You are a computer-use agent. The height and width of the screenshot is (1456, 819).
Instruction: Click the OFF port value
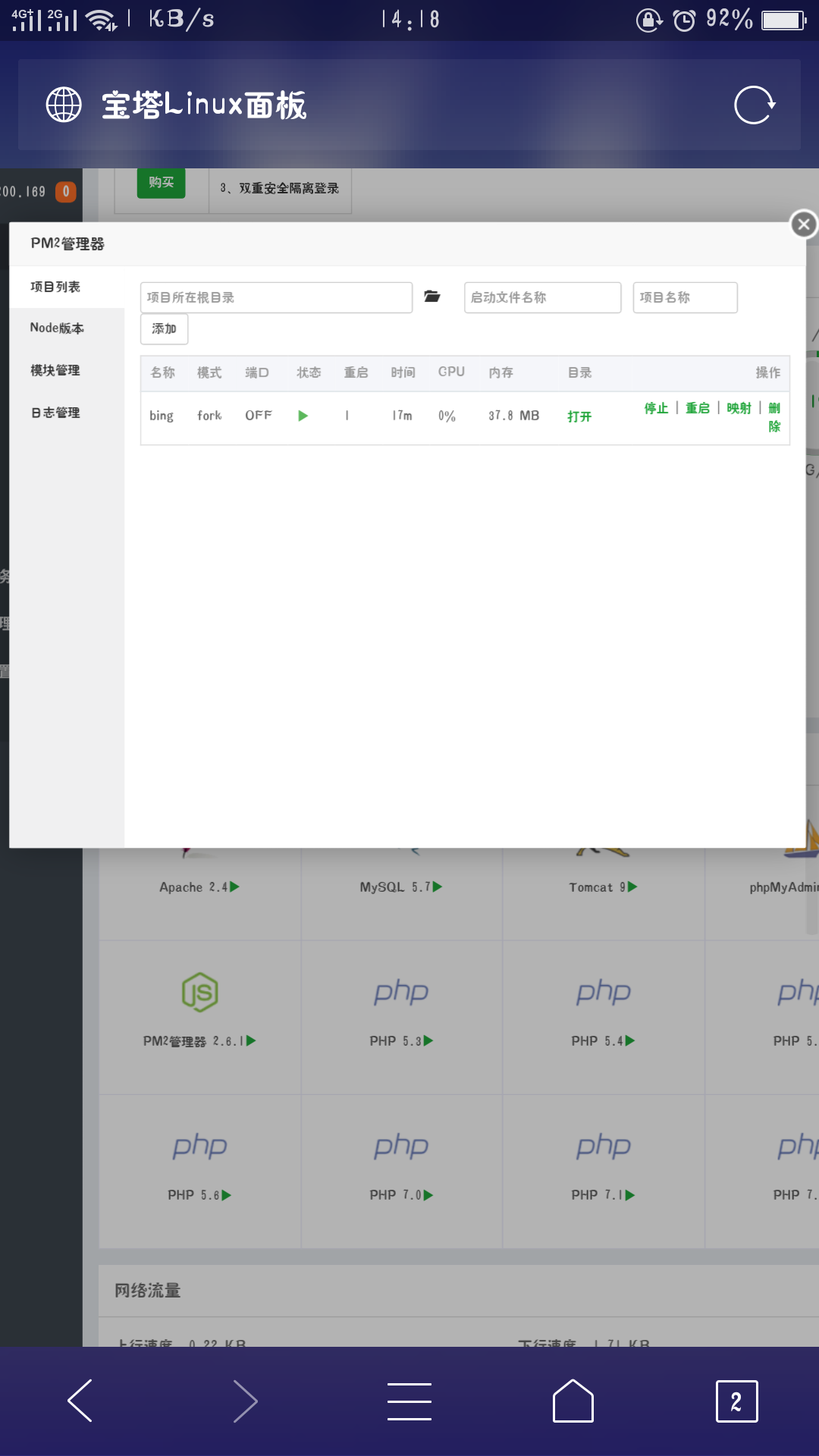[x=259, y=416]
